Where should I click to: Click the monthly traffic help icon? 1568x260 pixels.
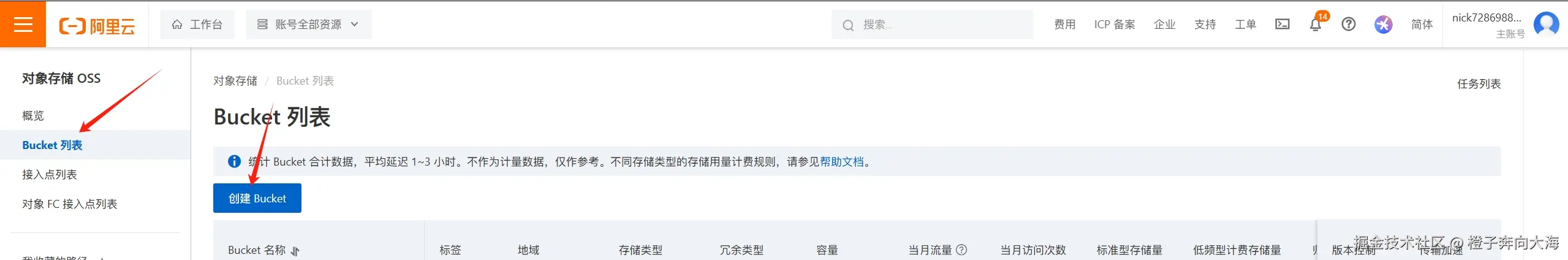coord(961,250)
